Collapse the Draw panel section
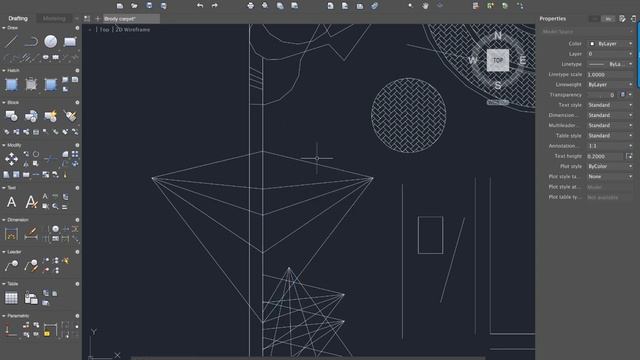Image resolution: width=640 pixels, height=360 pixels. (x=4, y=28)
